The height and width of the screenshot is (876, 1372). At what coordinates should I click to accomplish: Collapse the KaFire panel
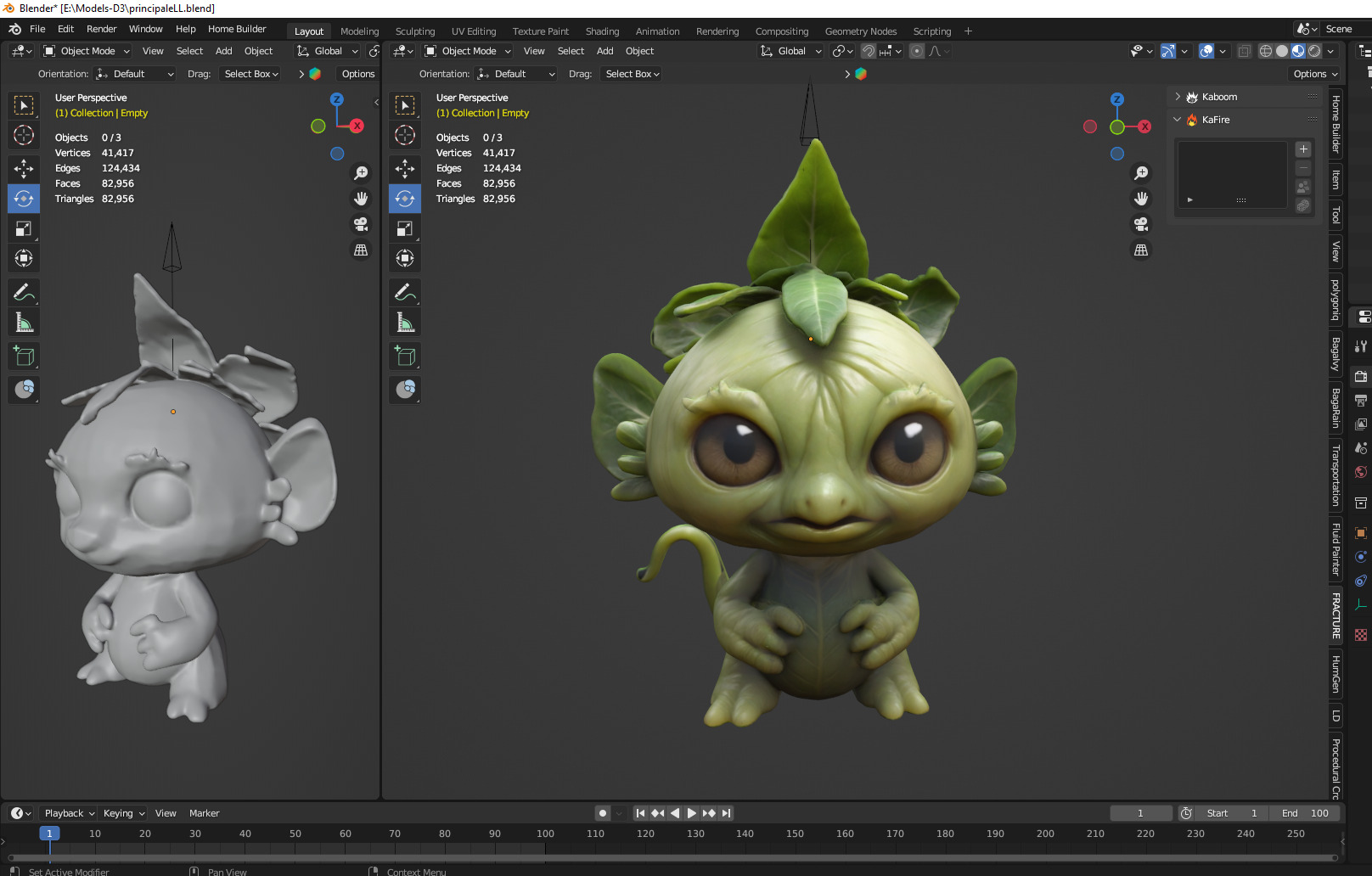[x=1178, y=120]
